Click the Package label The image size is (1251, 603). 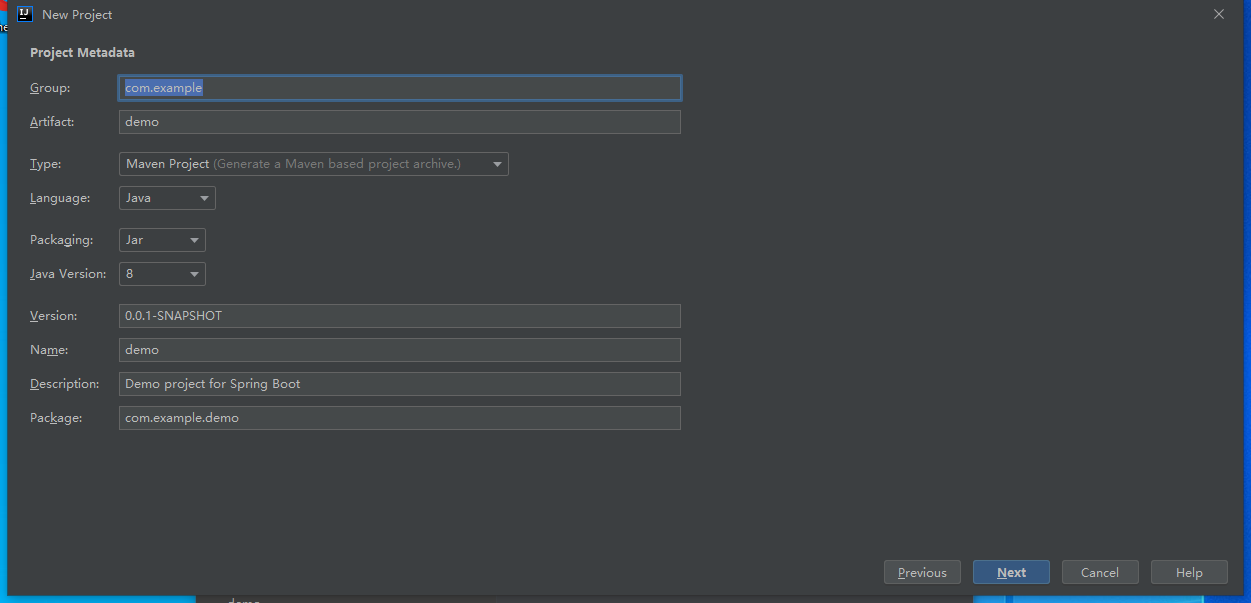click(56, 418)
